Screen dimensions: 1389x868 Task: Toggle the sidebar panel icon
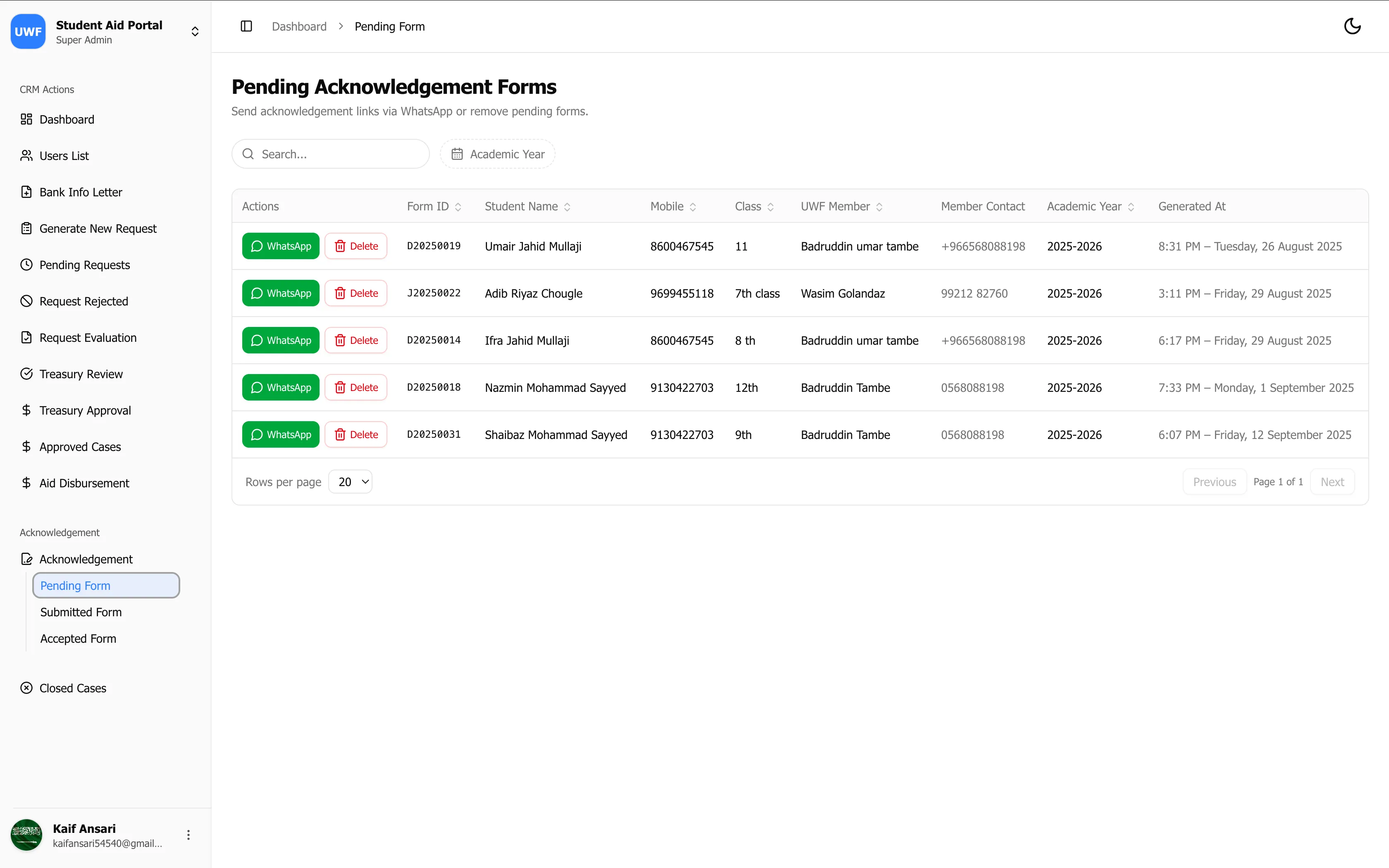246,26
